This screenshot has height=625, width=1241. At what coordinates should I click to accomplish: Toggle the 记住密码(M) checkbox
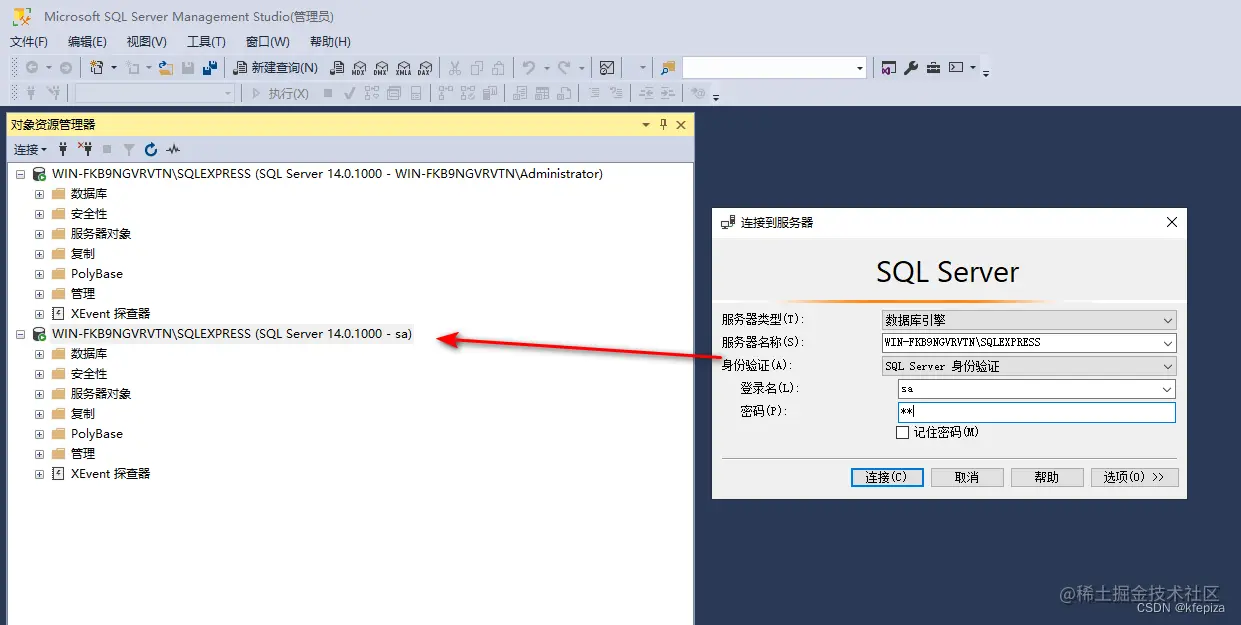903,433
